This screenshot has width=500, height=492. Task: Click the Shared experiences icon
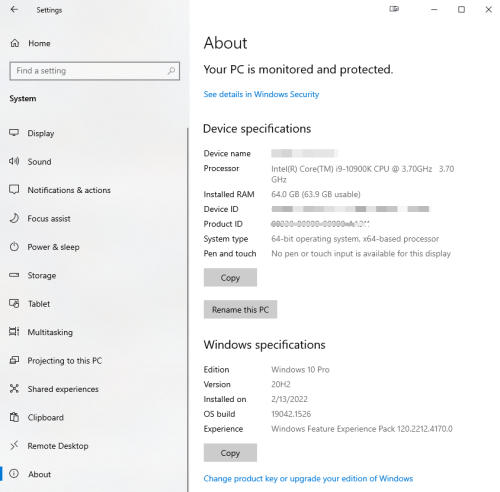click(x=14, y=389)
